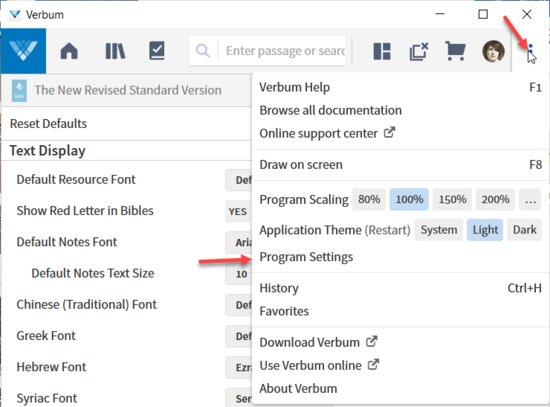This screenshot has height=407, width=550.
Task: Click the three-dot more menu icon
Action: [x=530, y=51]
